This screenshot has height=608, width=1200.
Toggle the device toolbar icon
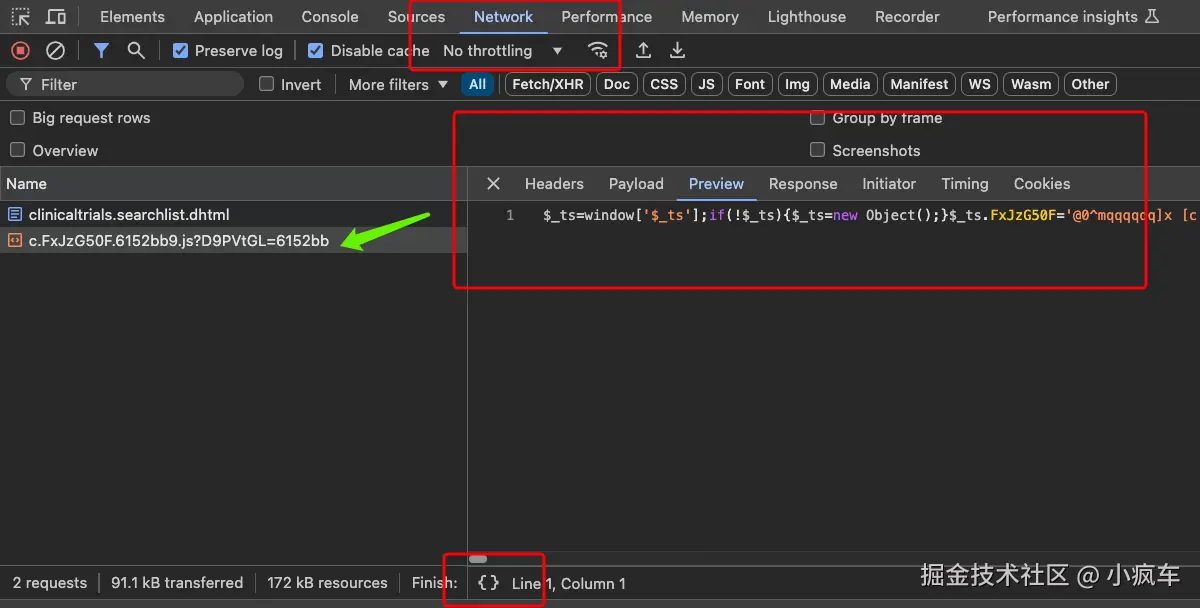click(x=56, y=17)
